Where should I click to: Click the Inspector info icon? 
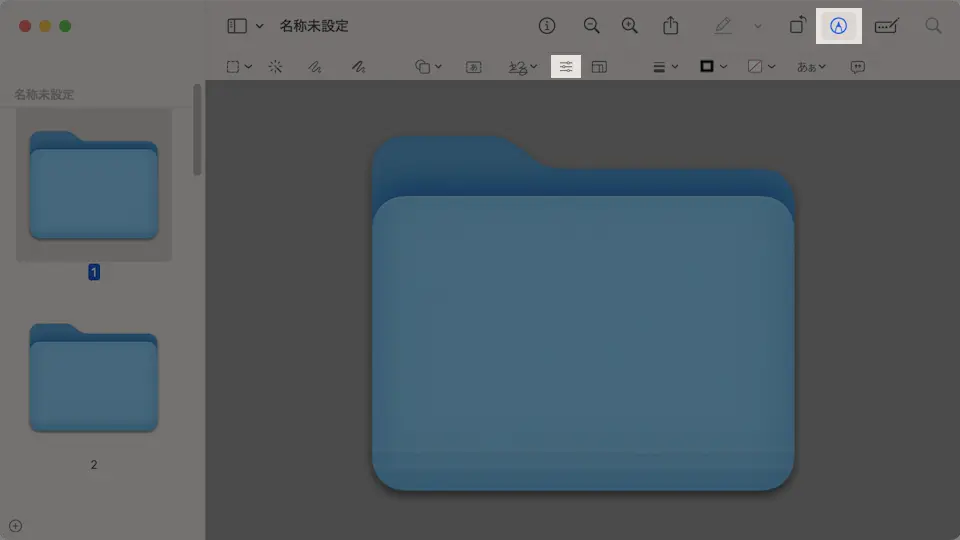pos(547,26)
